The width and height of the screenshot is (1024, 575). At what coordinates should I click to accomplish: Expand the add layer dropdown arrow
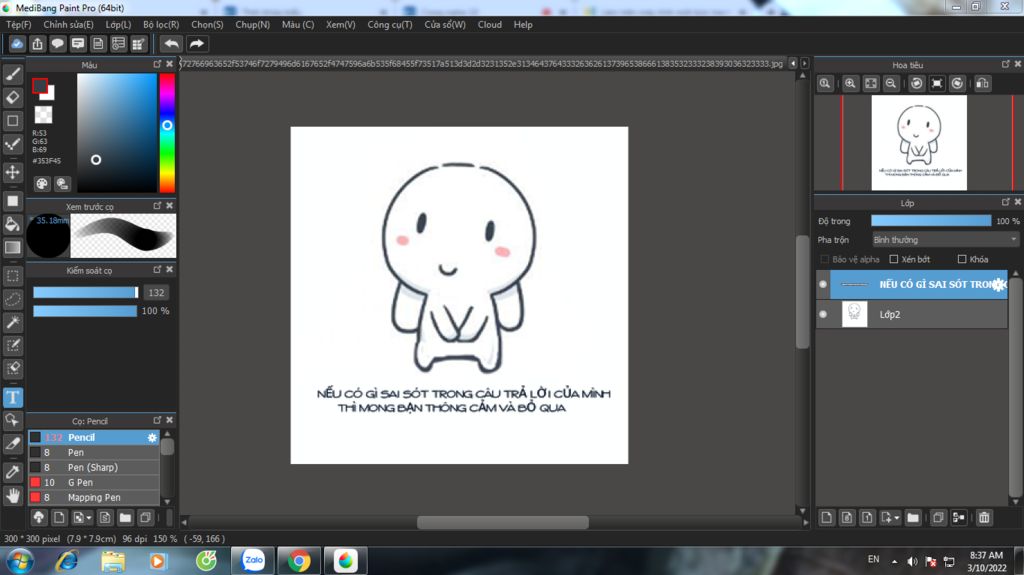(897, 518)
